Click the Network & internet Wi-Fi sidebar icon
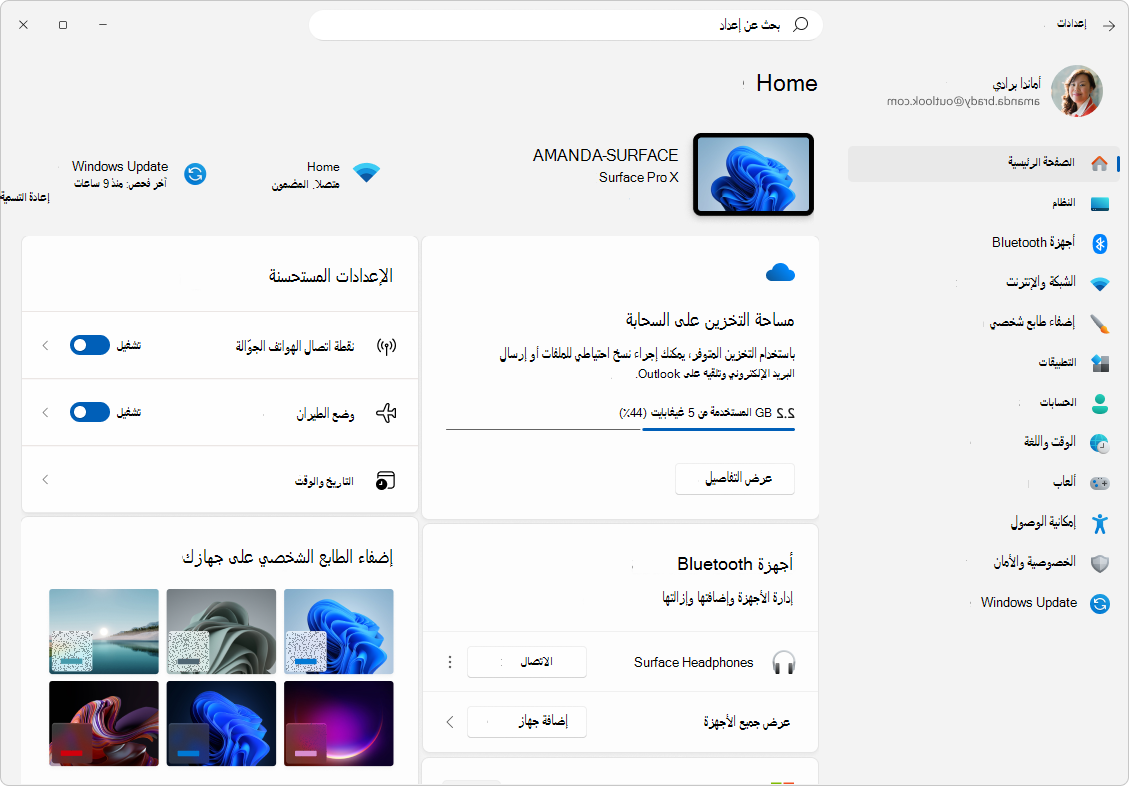The width and height of the screenshot is (1129, 786). 1099,284
